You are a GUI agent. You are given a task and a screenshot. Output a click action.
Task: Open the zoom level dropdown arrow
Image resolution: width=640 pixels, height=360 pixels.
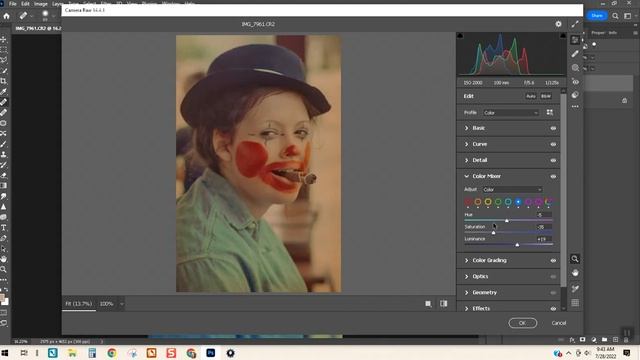click(121, 304)
